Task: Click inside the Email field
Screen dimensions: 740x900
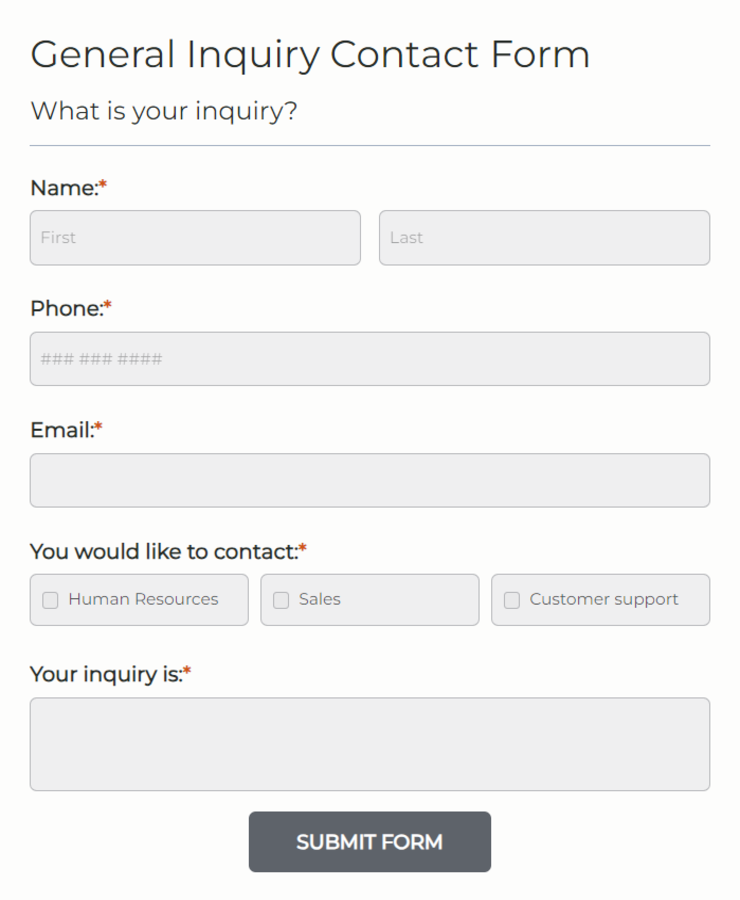Action: (370, 480)
